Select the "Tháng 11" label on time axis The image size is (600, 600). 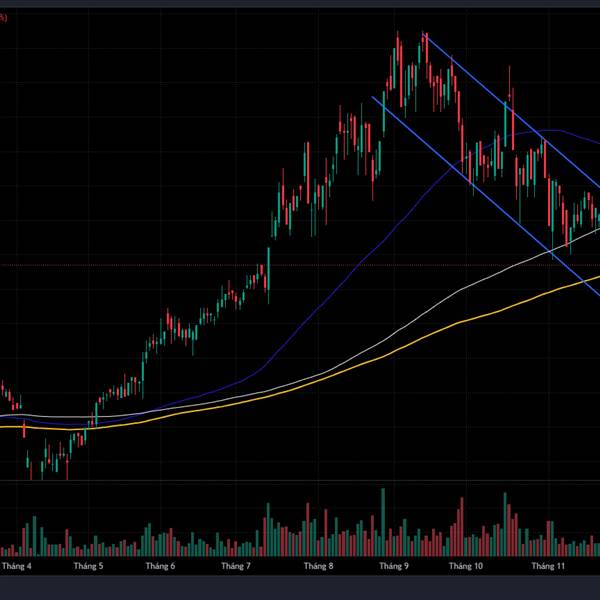[x=548, y=566]
